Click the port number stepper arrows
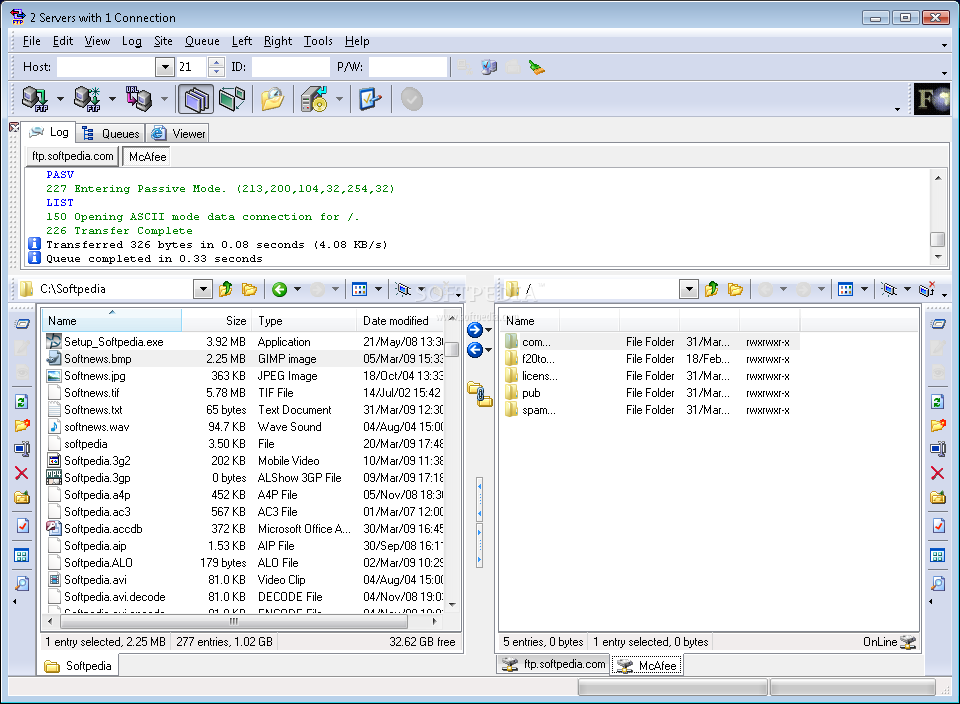Viewport: 960px width, 704px height. 216,67
